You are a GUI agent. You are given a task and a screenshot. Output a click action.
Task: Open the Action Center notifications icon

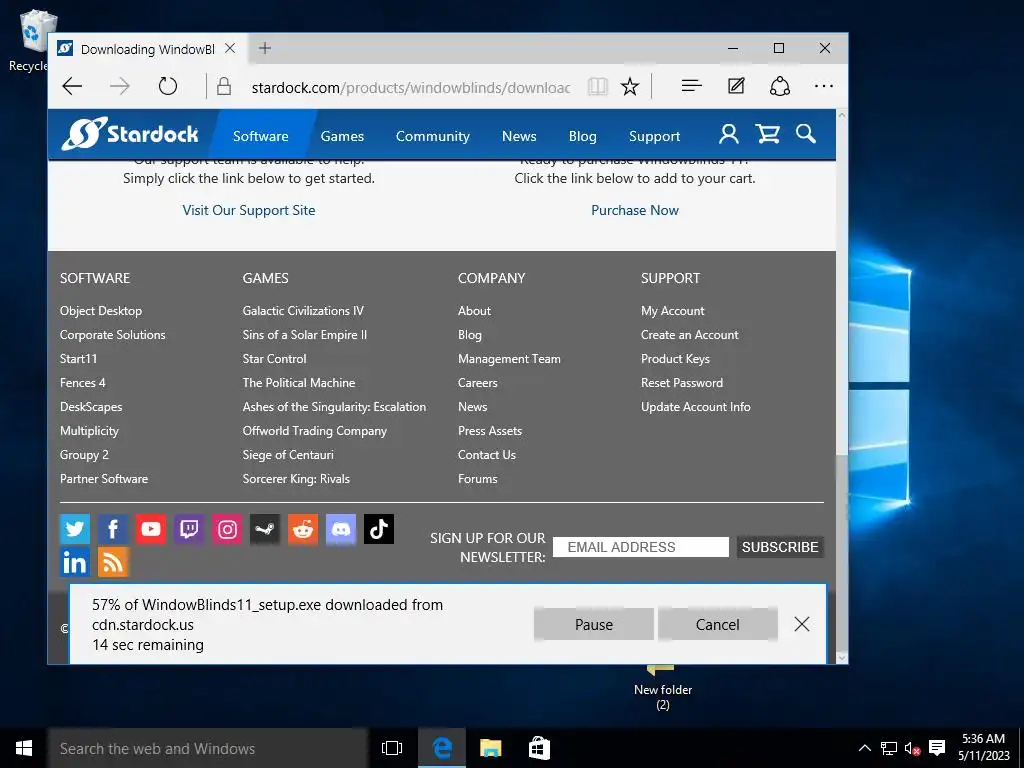937,748
